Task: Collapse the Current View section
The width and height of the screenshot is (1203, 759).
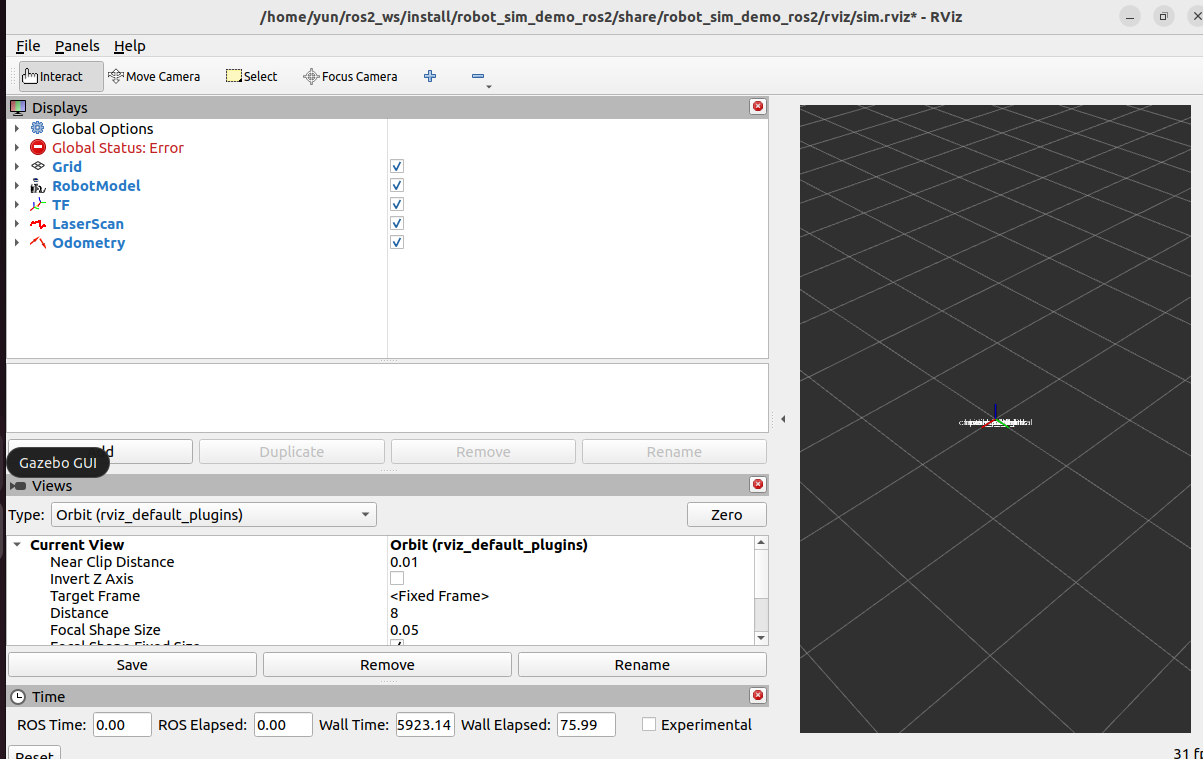Action: click(17, 545)
